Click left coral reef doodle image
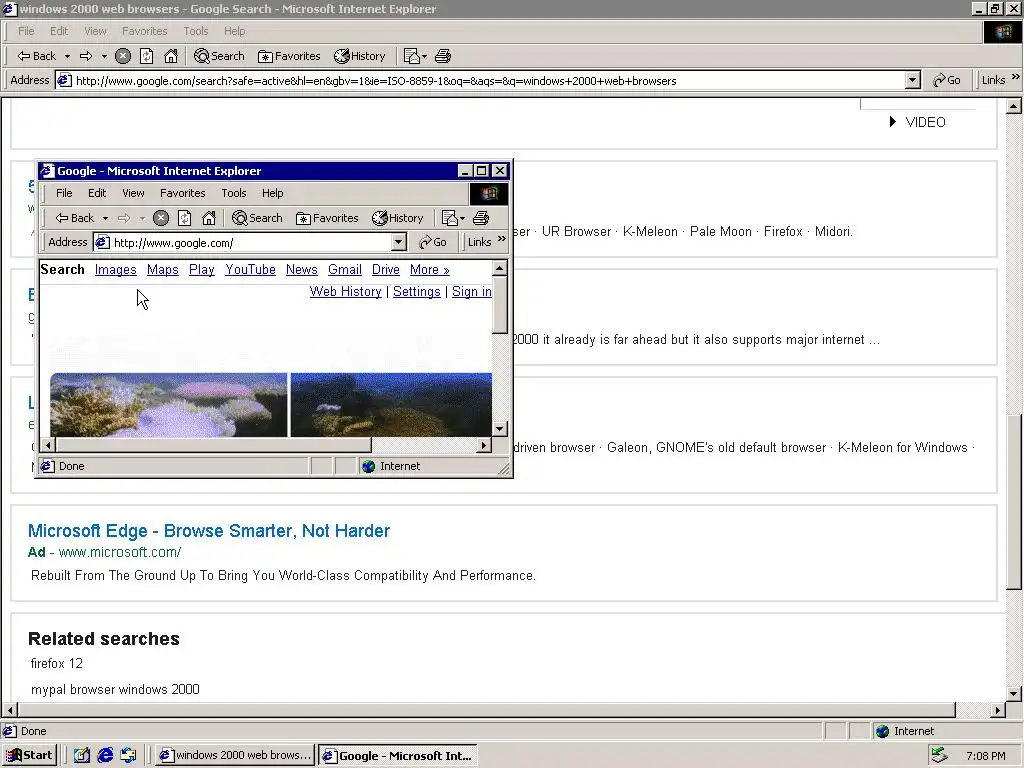The width and height of the screenshot is (1024, 768). 168,405
